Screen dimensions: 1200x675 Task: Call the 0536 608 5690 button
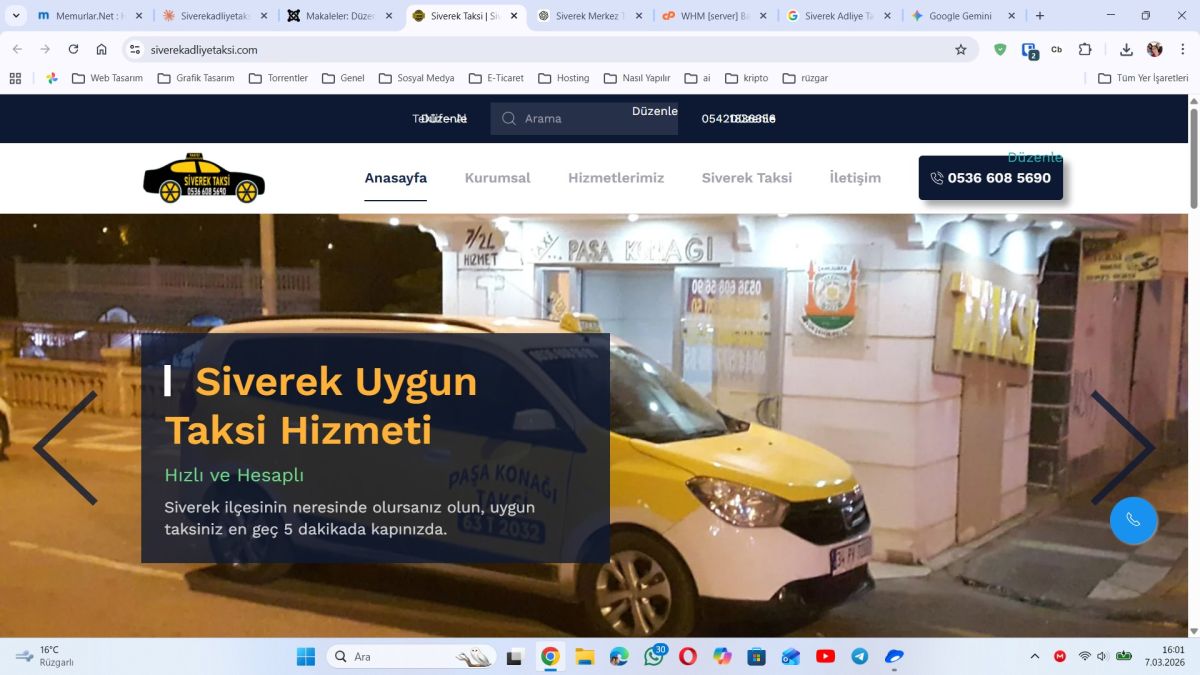(x=990, y=178)
